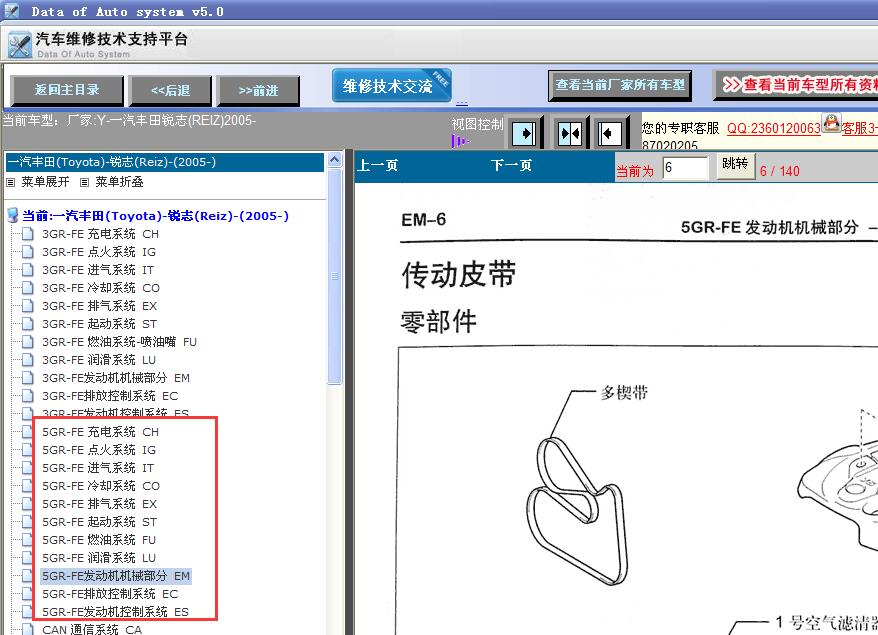Open 3GR-FE 排气系统 EX
Screen dimensions: 878x635
[x=99, y=306]
